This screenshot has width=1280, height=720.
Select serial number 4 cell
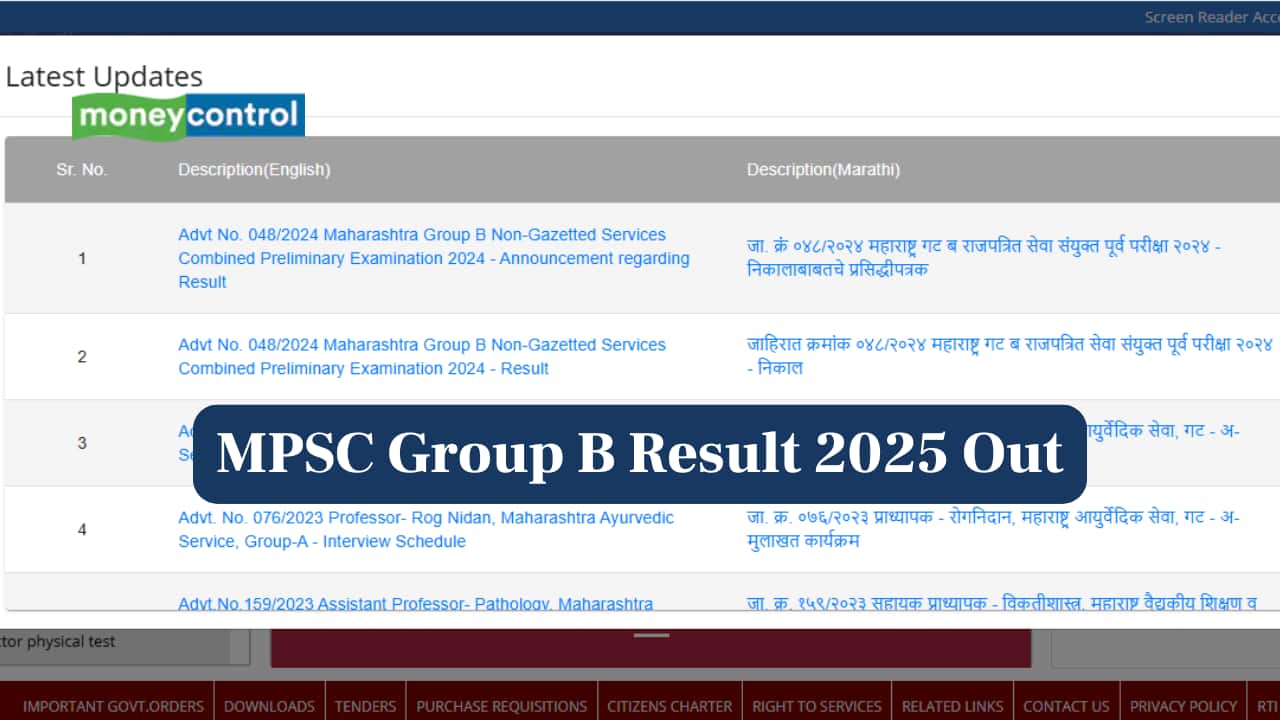82,529
